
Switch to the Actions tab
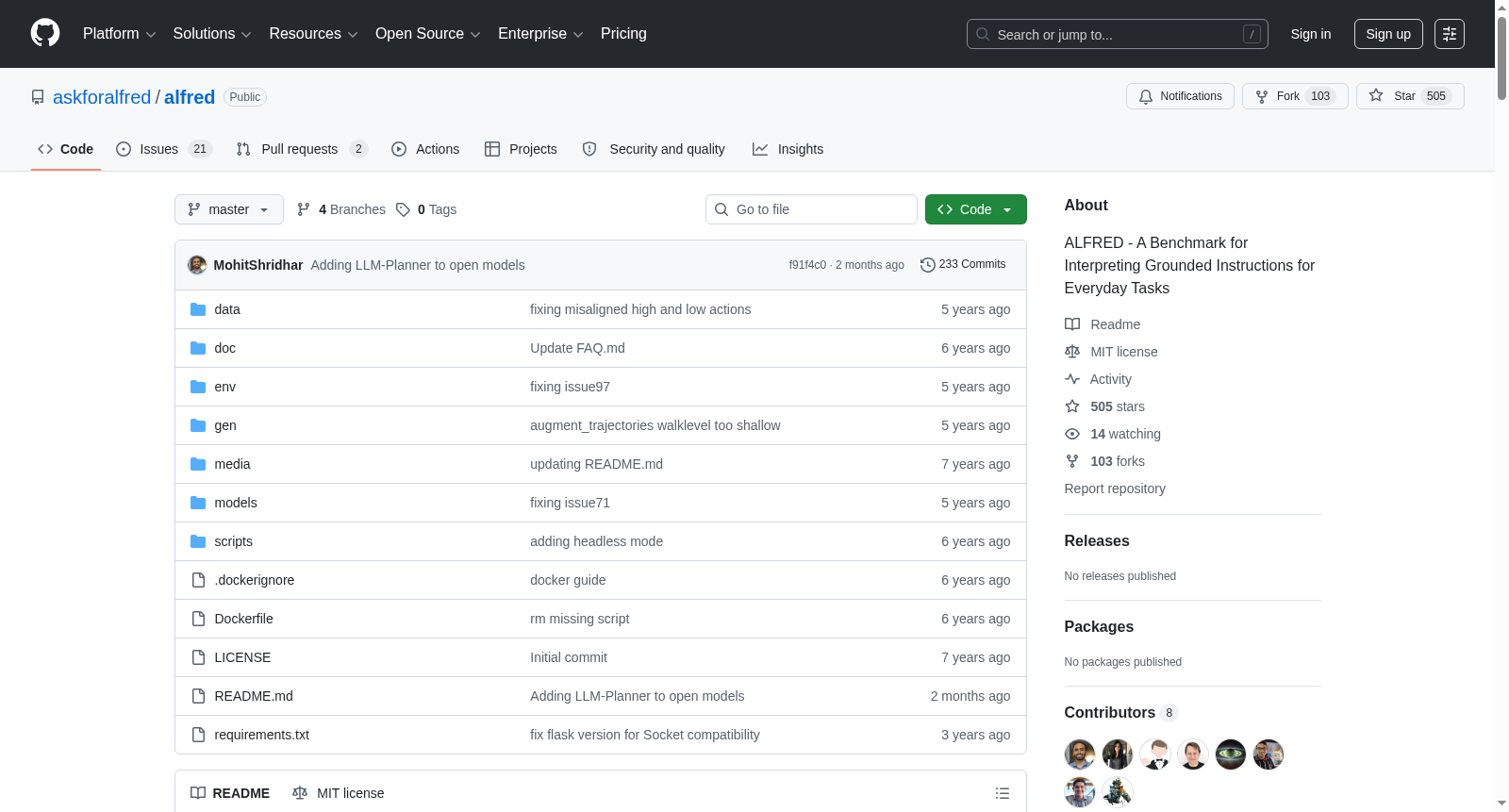pyautogui.click(x=425, y=149)
